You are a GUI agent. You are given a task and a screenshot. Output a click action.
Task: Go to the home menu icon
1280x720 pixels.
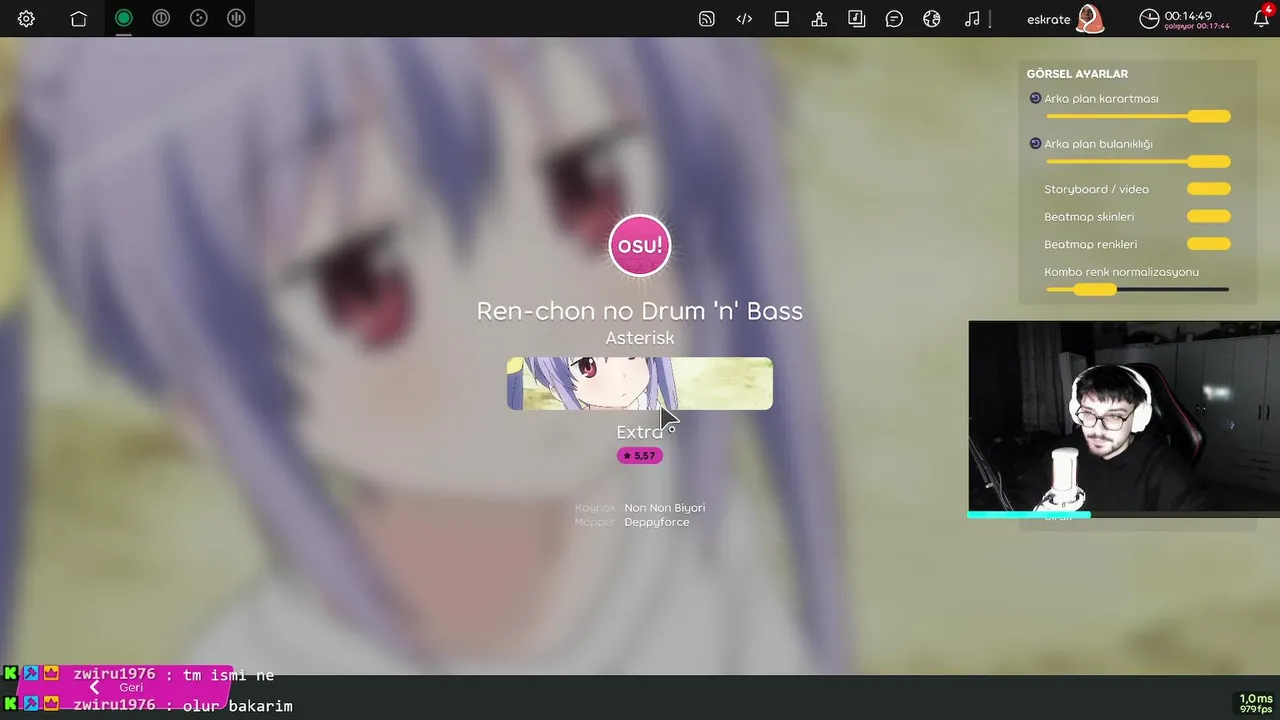[79, 19]
